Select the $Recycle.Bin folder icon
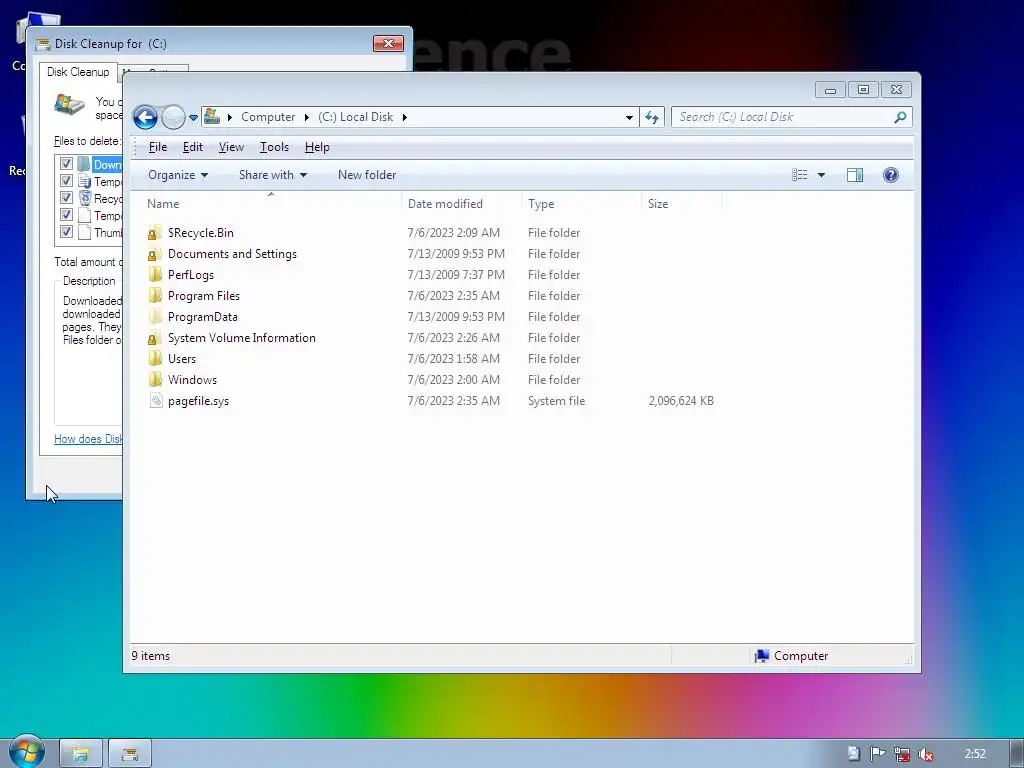1024x768 pixels. click(155, 233)
